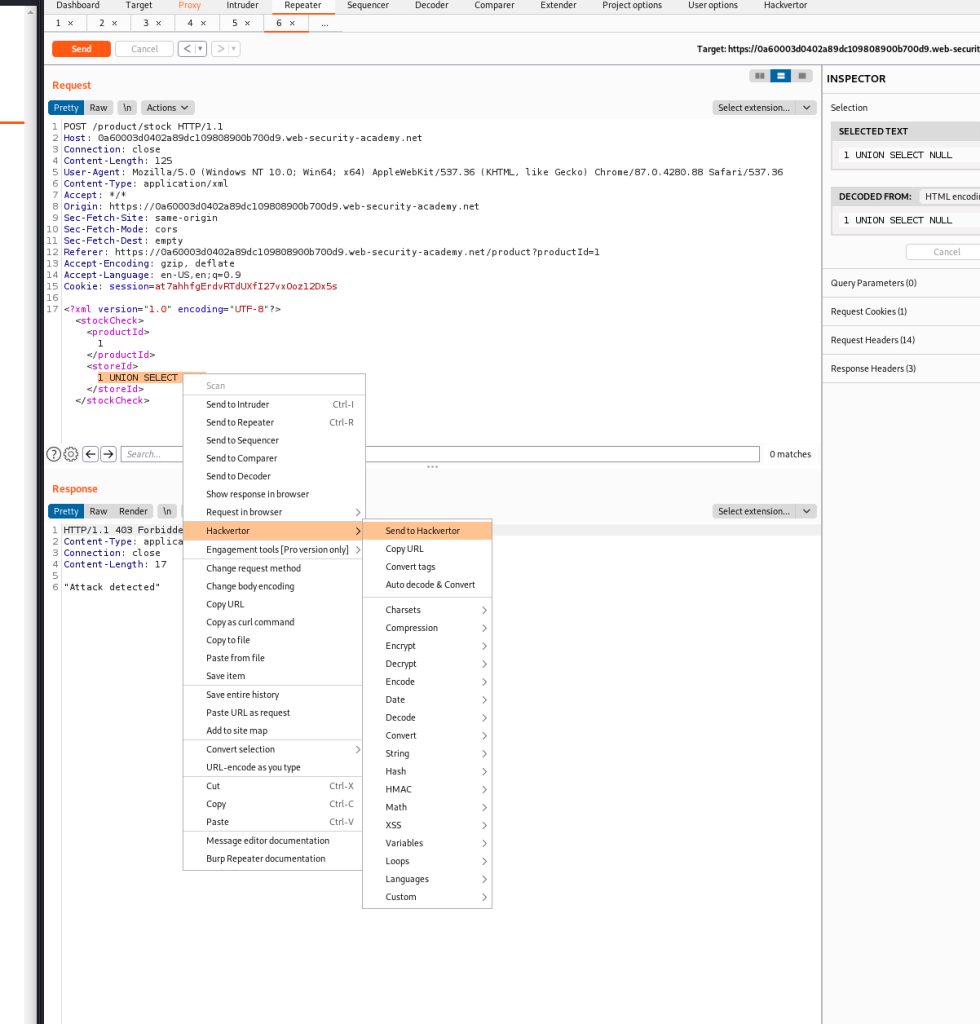The height and width of the screenshot is (1024, 980).
Task: Toggle the request \n non-printable characters button
Action: (x=127, y=108)
